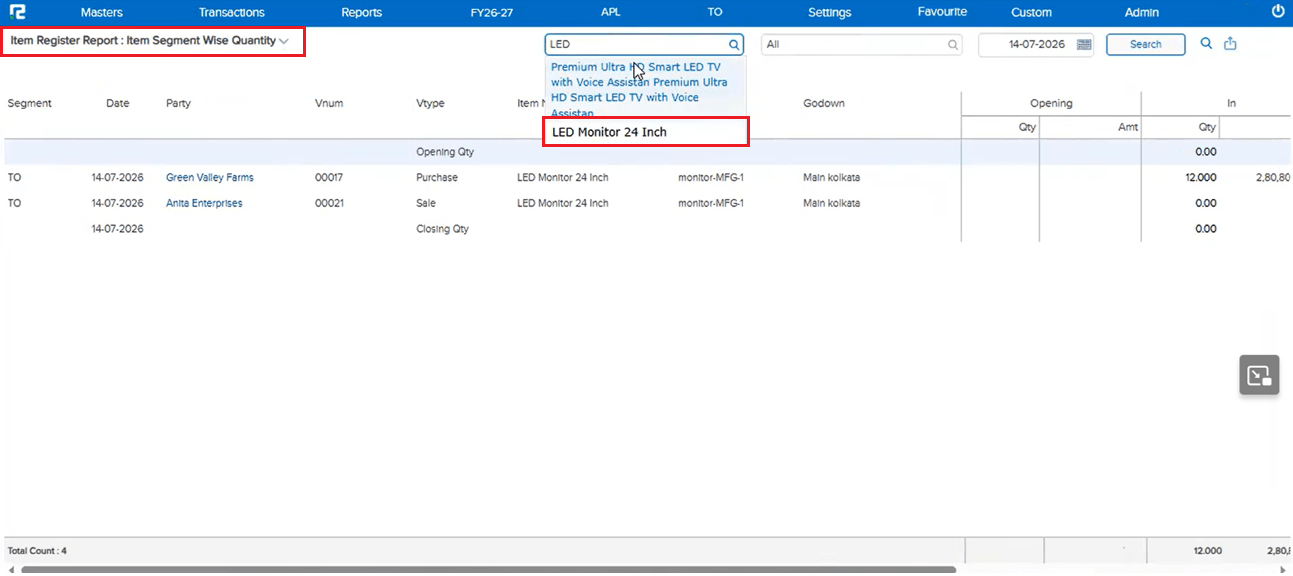The height and width of the screenshot is (576, 1293).
Task: Click the 12.000 quantity in Purchase row
Action: tap(1200, 177)
